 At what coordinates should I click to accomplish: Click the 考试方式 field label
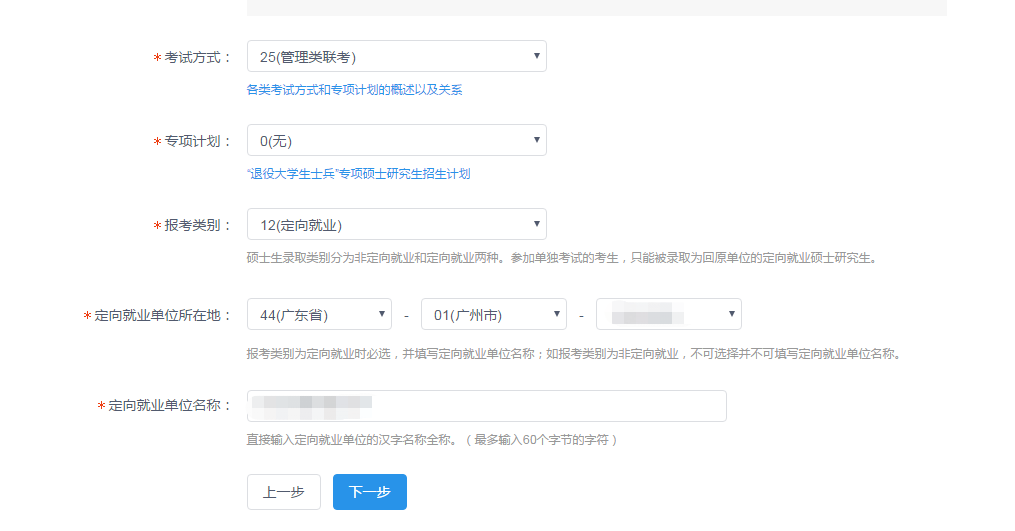click(197, 57)
